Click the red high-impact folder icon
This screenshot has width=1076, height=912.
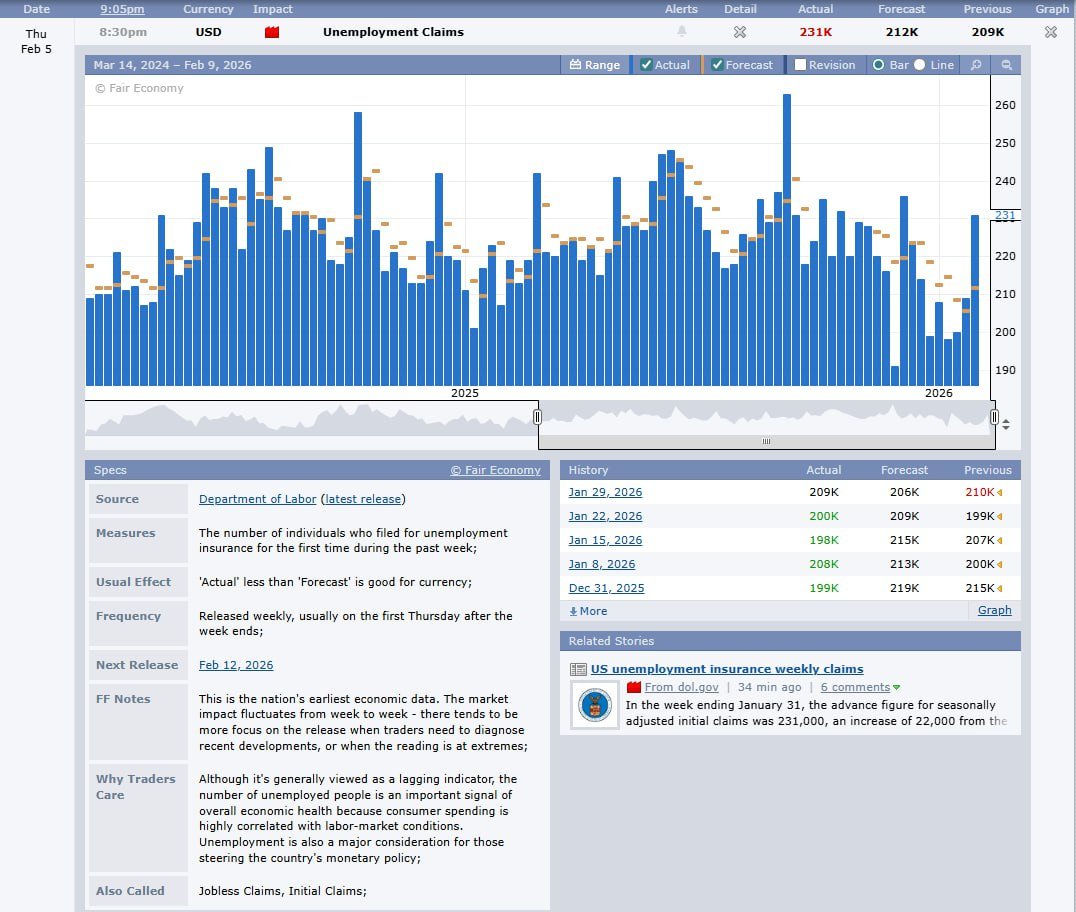click(272, 32)
